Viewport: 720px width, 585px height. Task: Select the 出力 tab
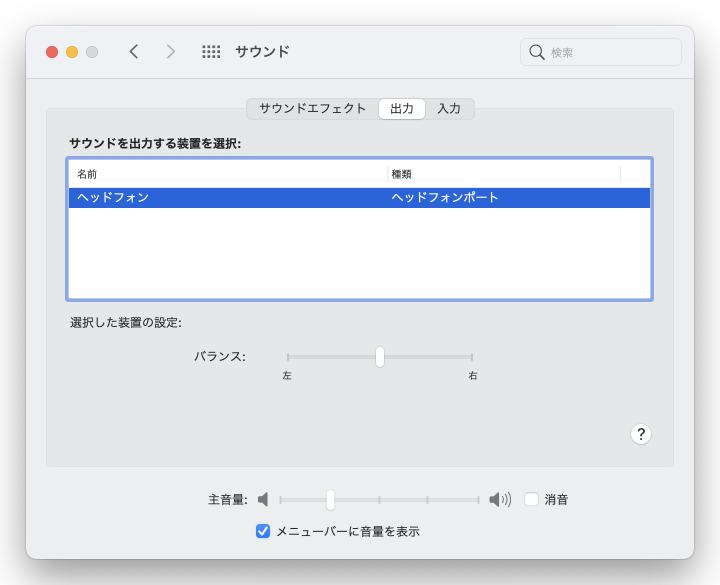click(402, 109)
